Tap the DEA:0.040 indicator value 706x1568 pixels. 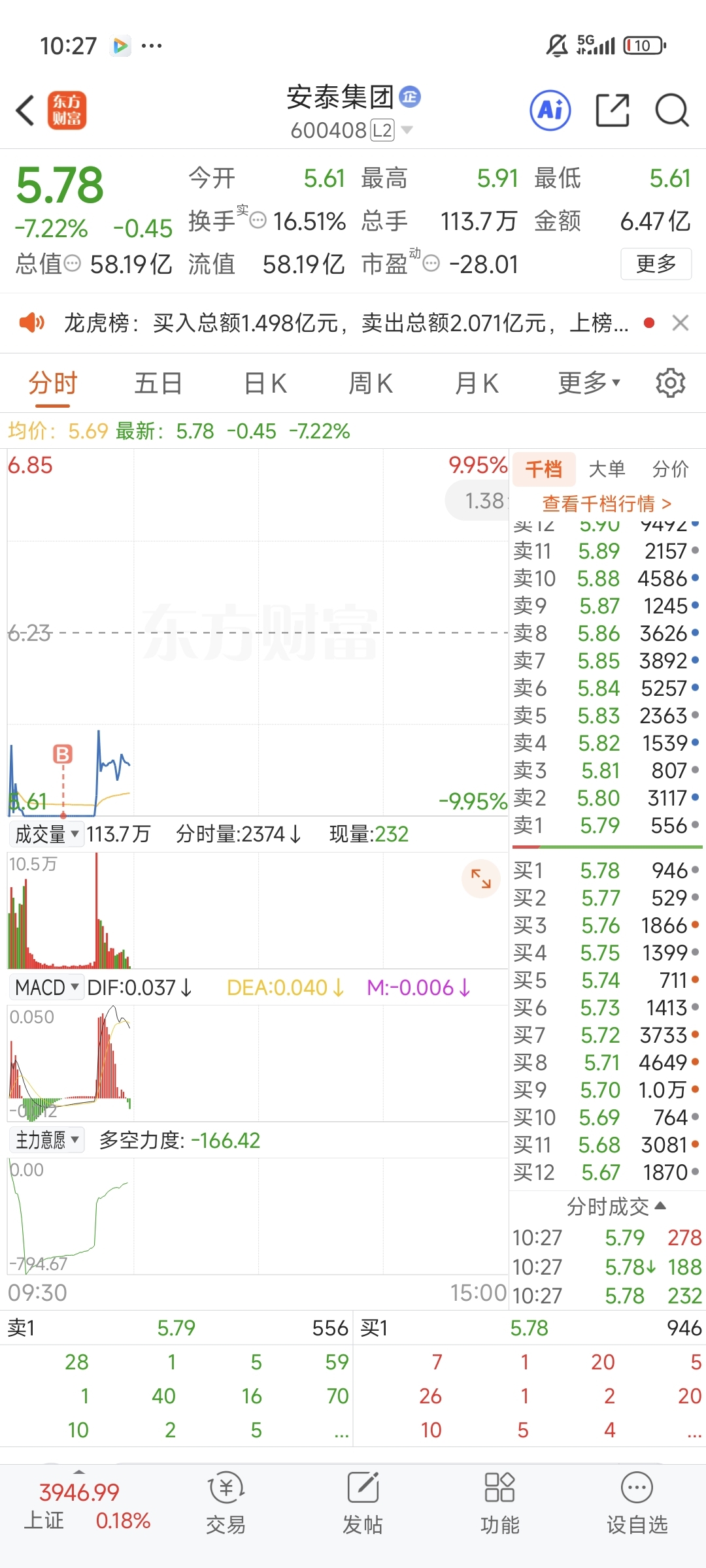click(x=285, y=987)
